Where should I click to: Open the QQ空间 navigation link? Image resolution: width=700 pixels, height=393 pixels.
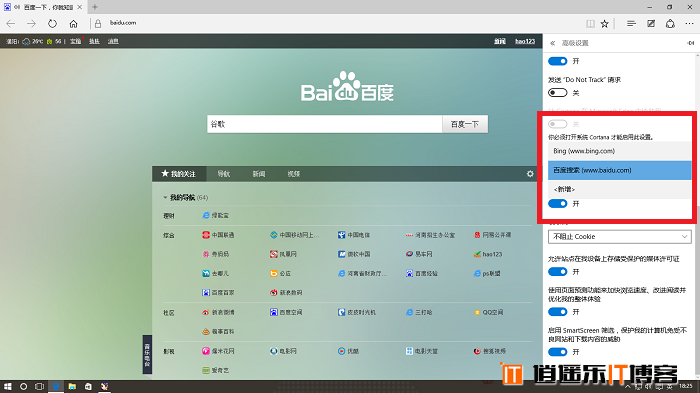click(488, 312)
